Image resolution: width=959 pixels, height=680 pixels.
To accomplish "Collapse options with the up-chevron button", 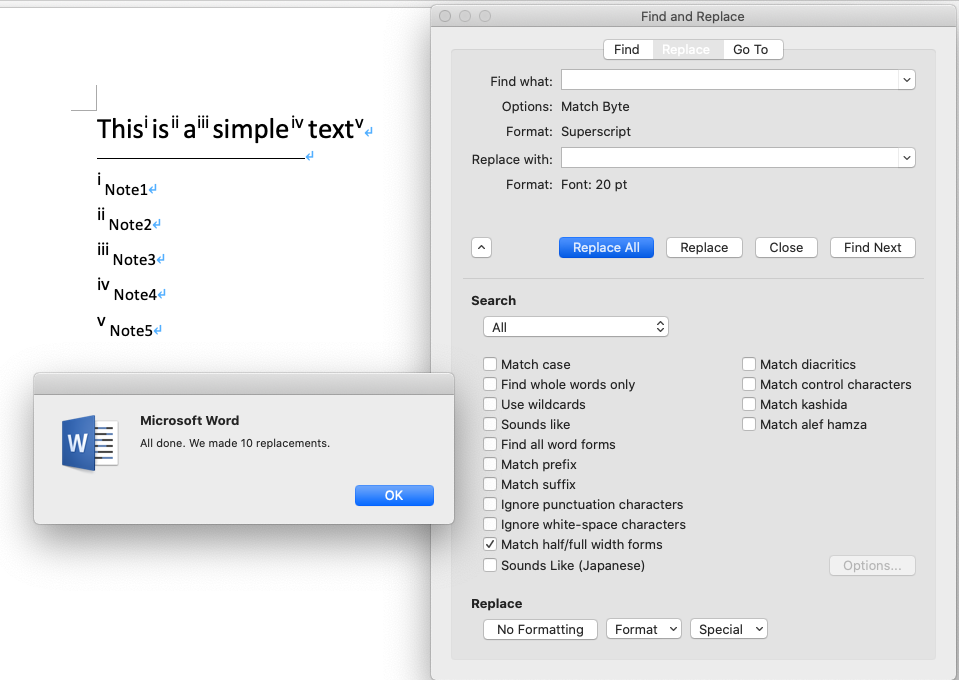I will (481, 248).
